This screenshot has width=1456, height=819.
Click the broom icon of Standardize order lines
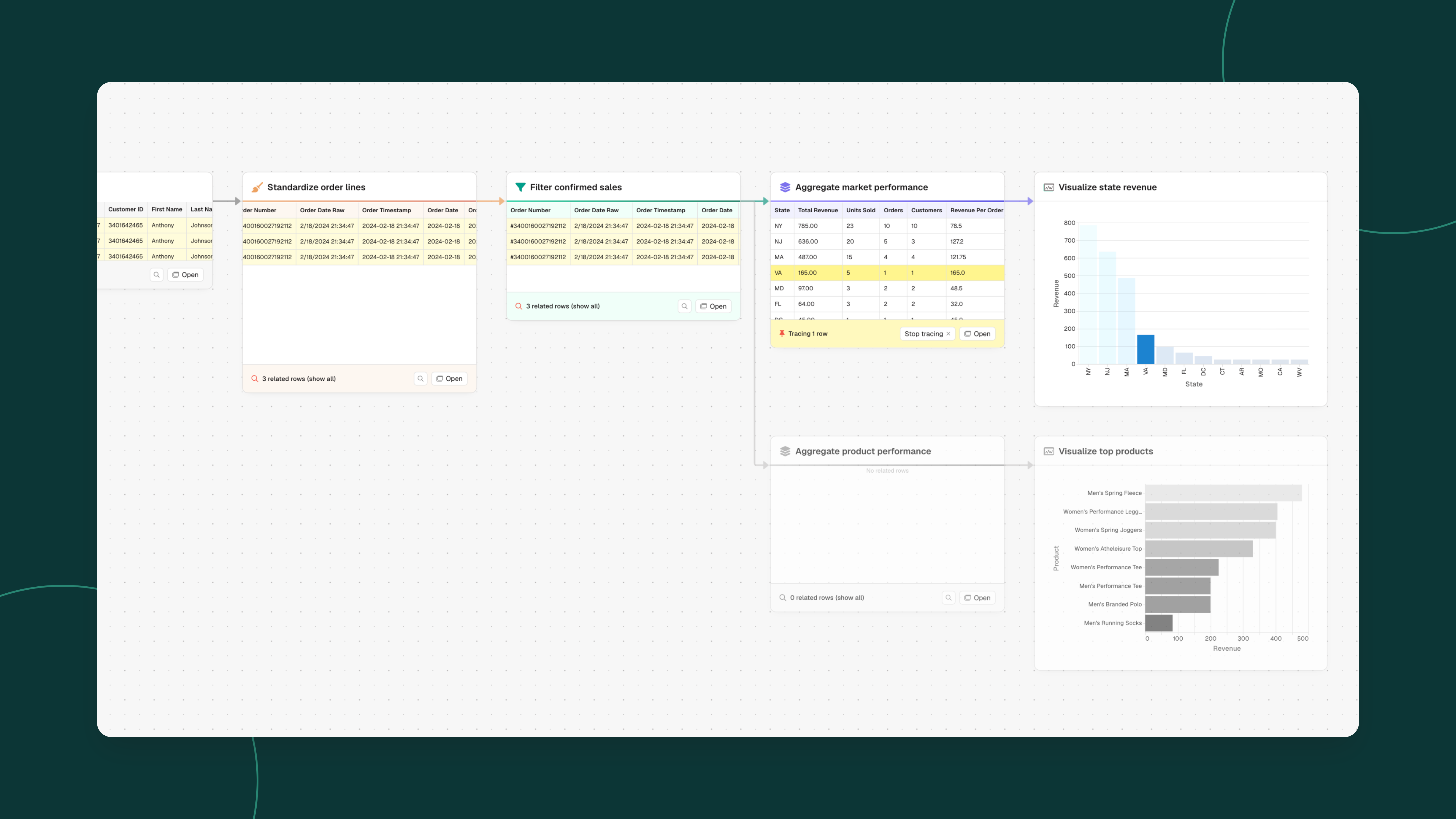pyautogui.click(x=257, y=187)
